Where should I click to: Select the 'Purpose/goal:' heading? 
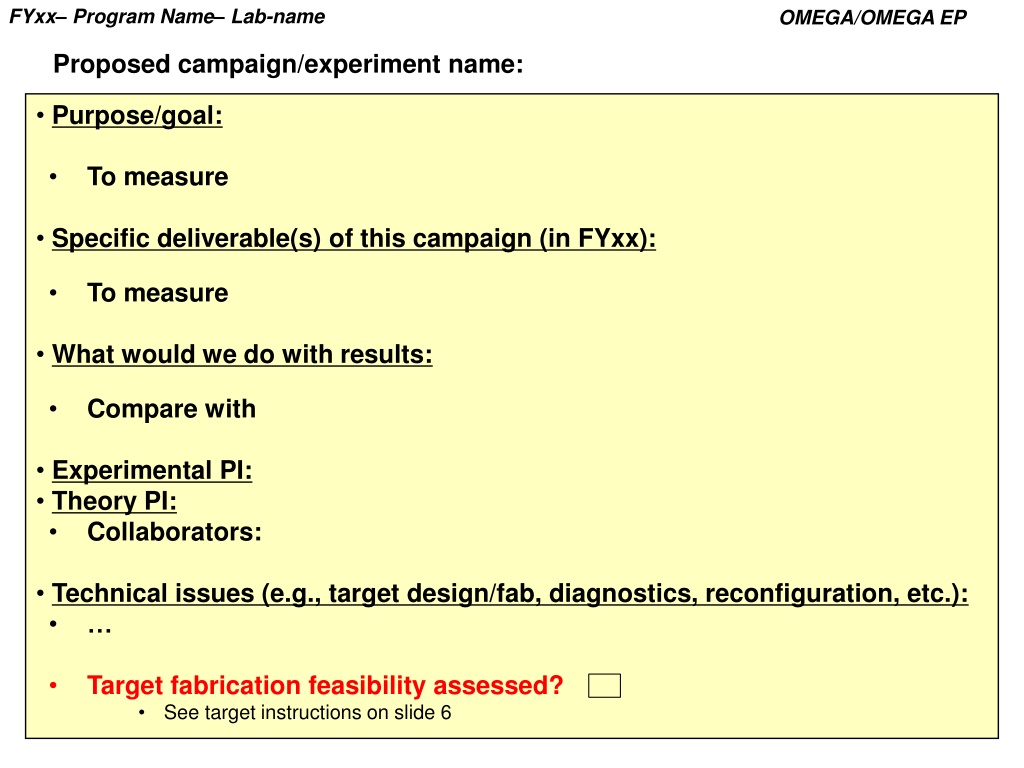click(x=137, y=116)
